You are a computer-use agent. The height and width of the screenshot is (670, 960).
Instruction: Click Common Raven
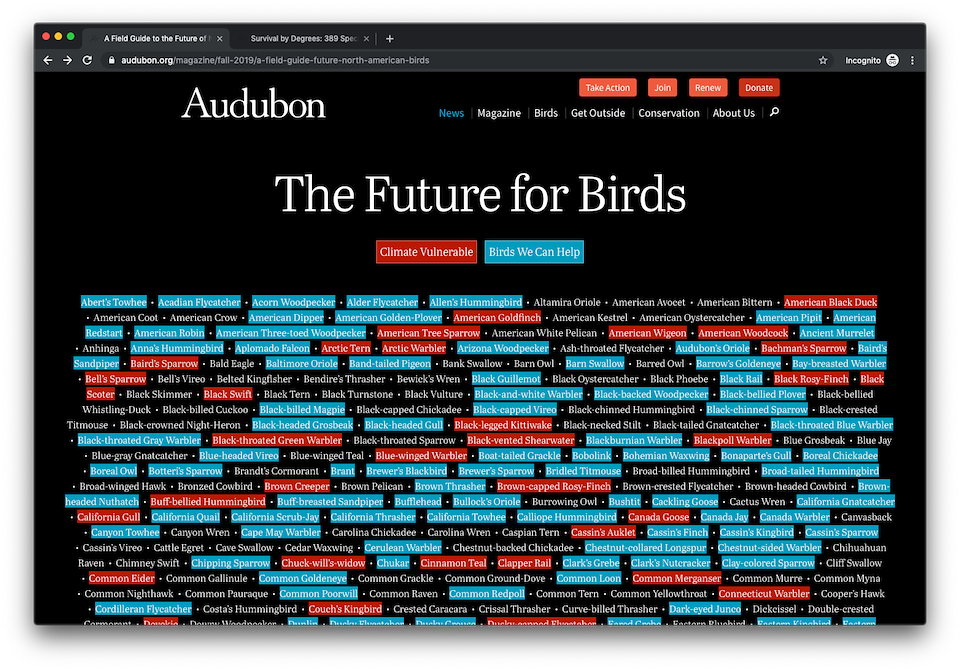coord(403,593)
